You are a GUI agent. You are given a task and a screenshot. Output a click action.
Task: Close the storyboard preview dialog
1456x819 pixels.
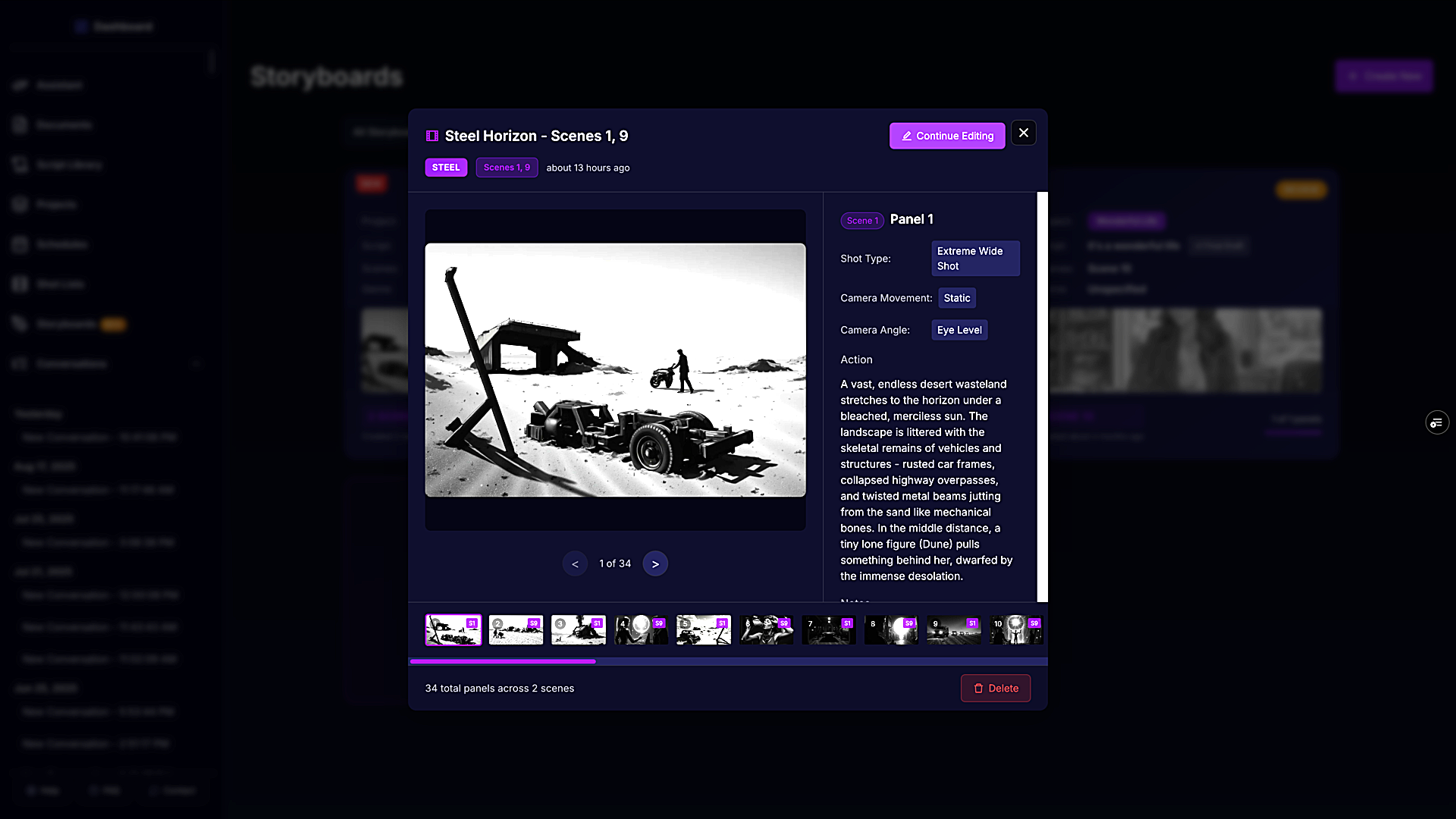point(1024,133)
